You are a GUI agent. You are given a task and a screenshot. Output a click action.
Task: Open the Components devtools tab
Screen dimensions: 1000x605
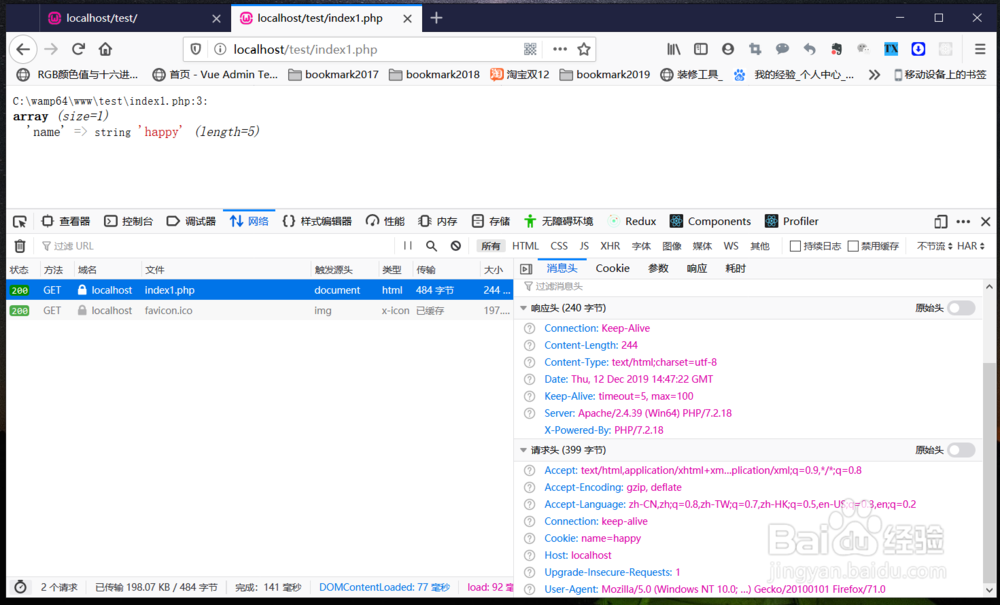coord(710,221)
